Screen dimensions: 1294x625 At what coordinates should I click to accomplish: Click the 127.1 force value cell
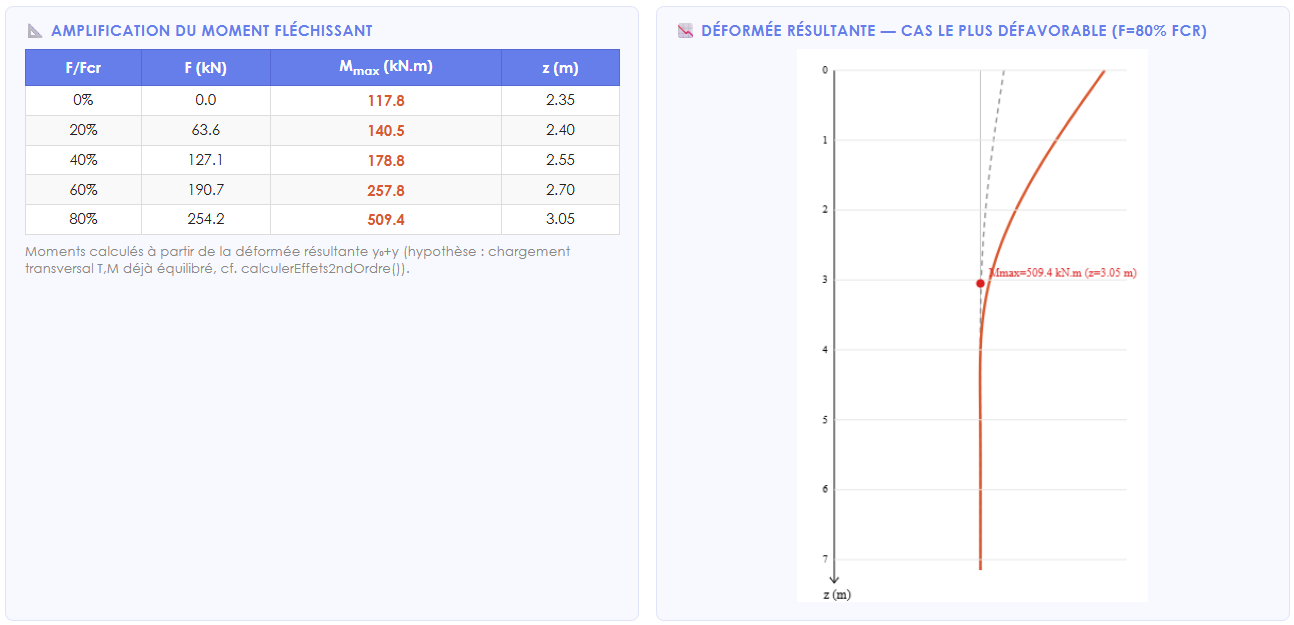point(206,160)
